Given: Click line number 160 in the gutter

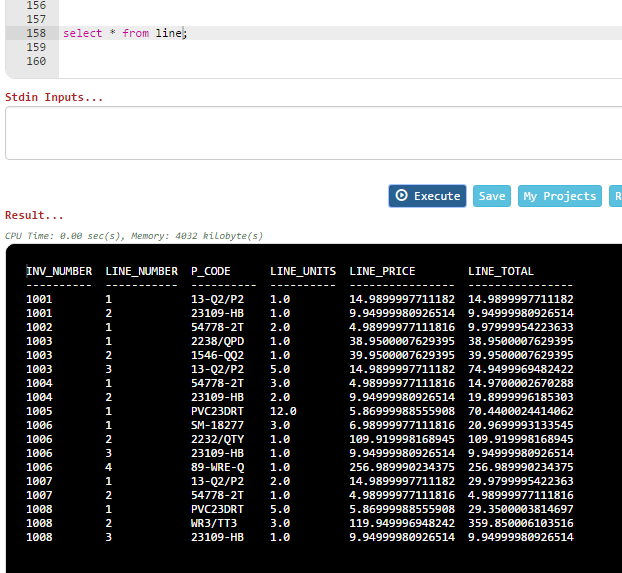Looking at the screenshot, I should (36, 61).
